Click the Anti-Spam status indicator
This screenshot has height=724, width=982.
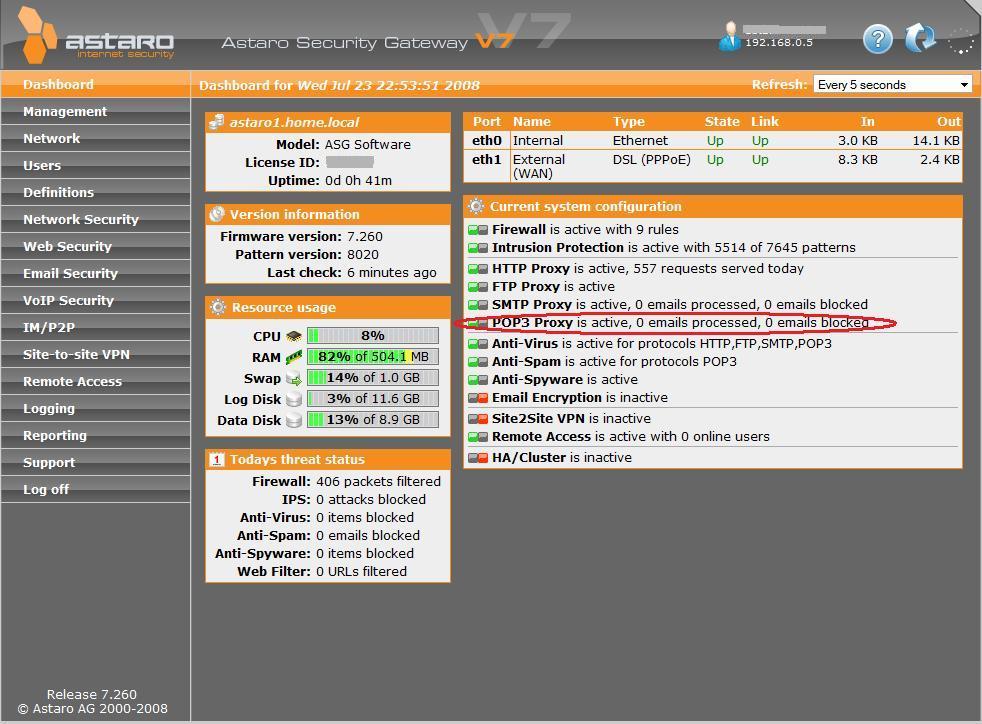[478, 362]
